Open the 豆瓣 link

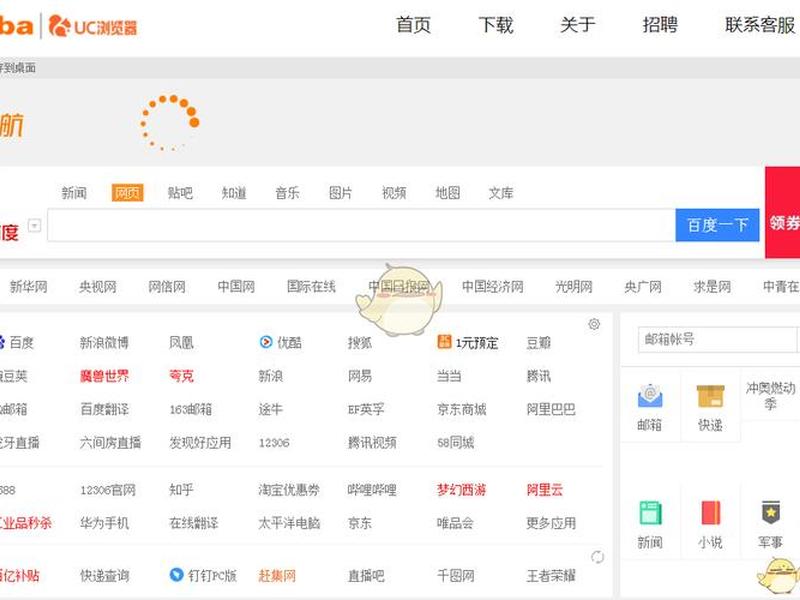coord(538,342)
